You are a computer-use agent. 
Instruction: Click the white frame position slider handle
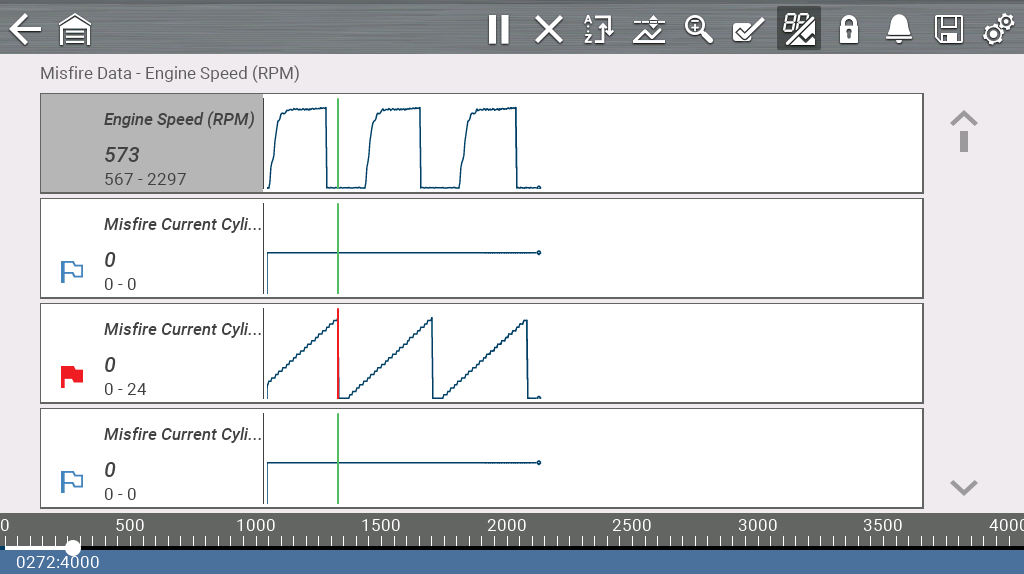coord(73,548)
